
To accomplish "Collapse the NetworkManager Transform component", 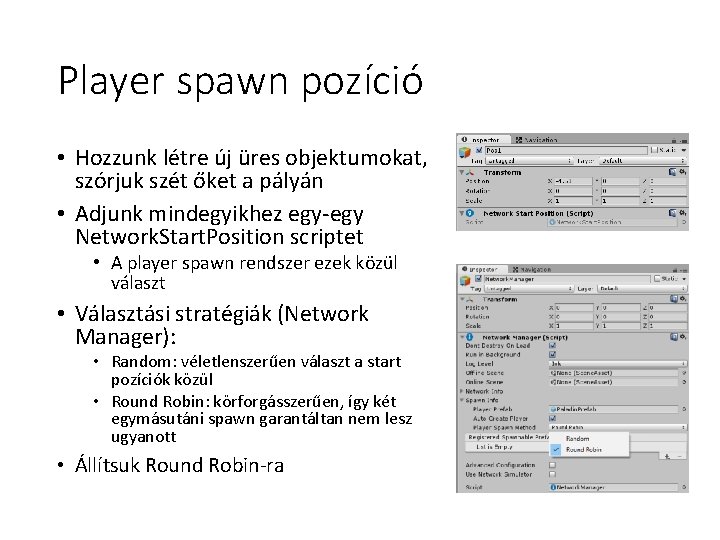I will [x=462, y=299].
